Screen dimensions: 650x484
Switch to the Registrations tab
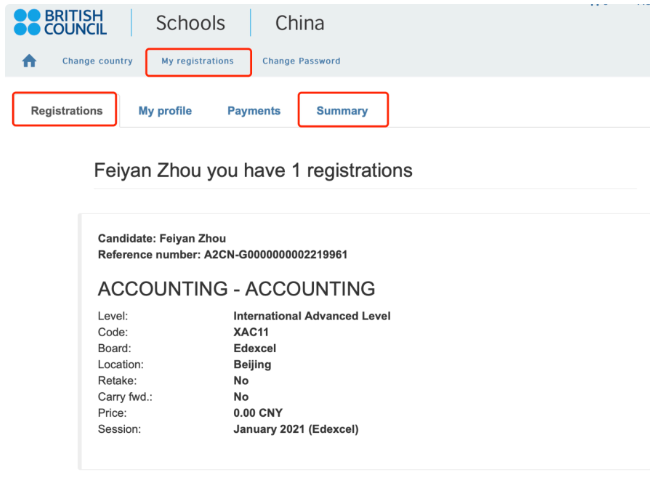click(67, 111)
